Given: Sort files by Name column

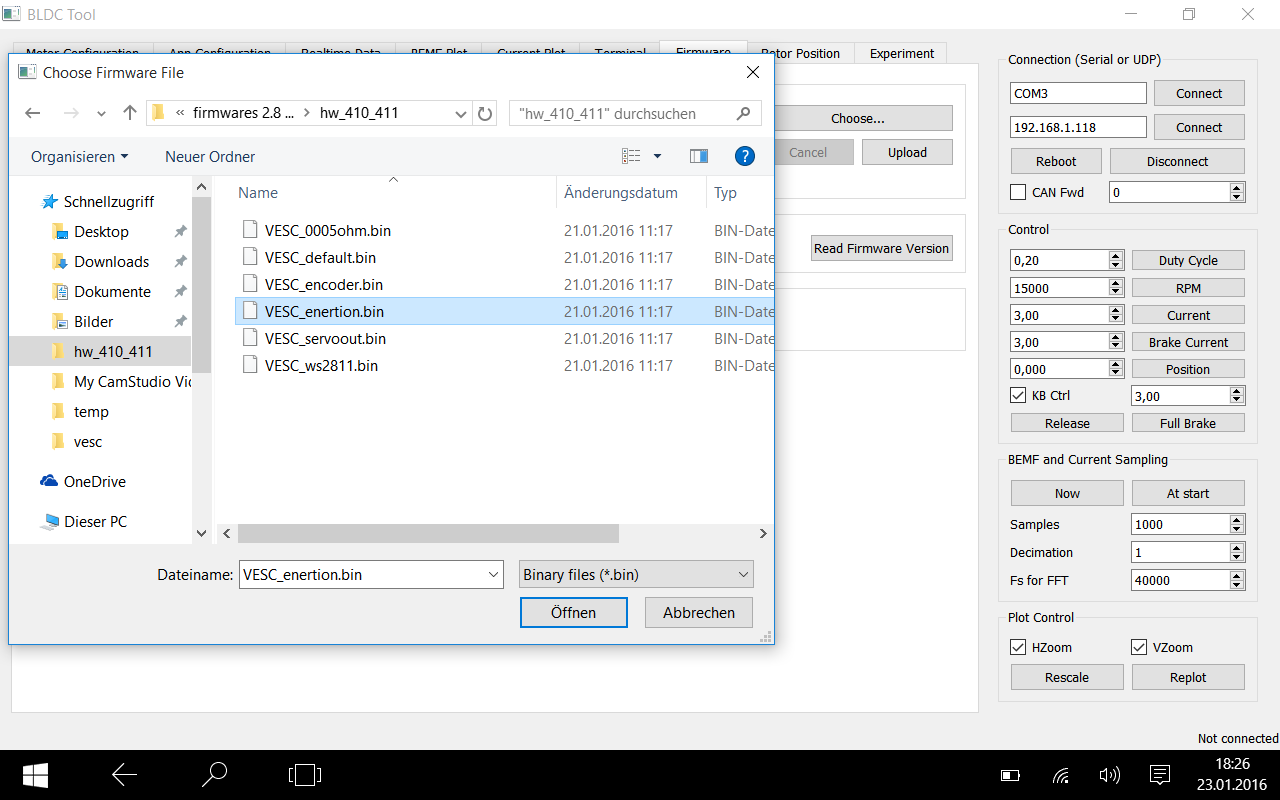Looking at the screenshot, I should [258, 193].
